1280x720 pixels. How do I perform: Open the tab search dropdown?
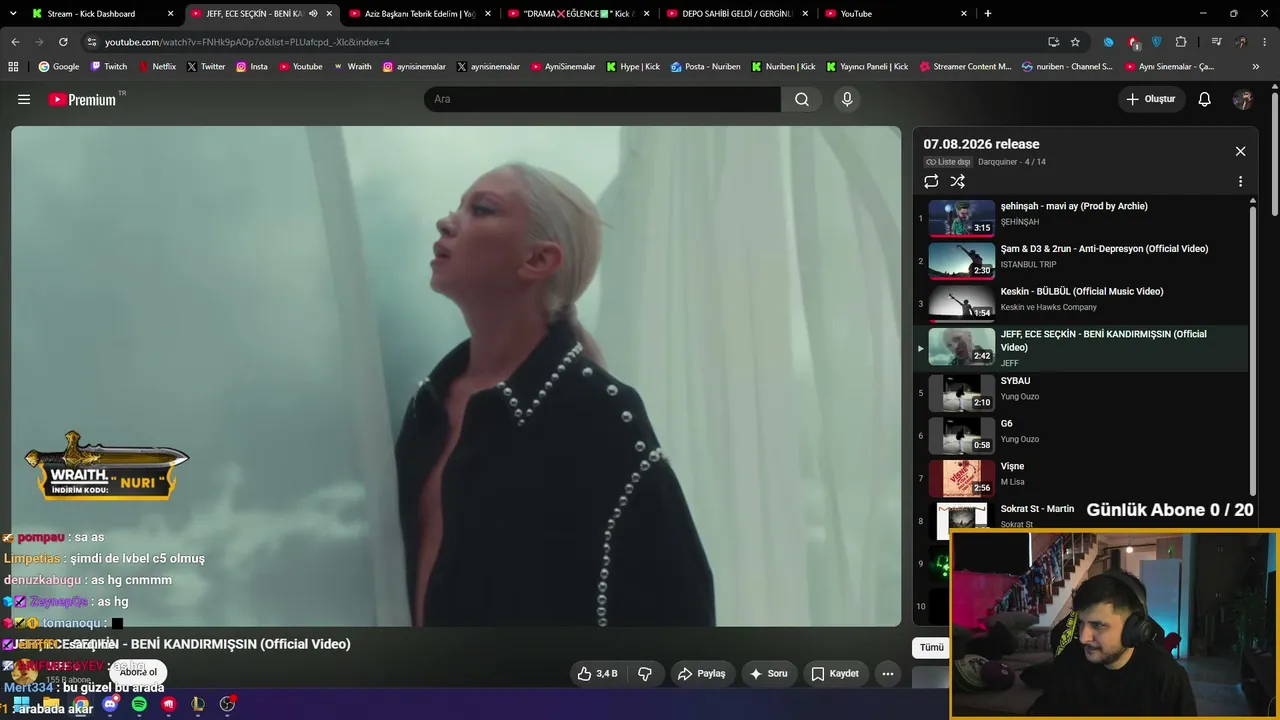pyautogui.click(x=14, y=14)
